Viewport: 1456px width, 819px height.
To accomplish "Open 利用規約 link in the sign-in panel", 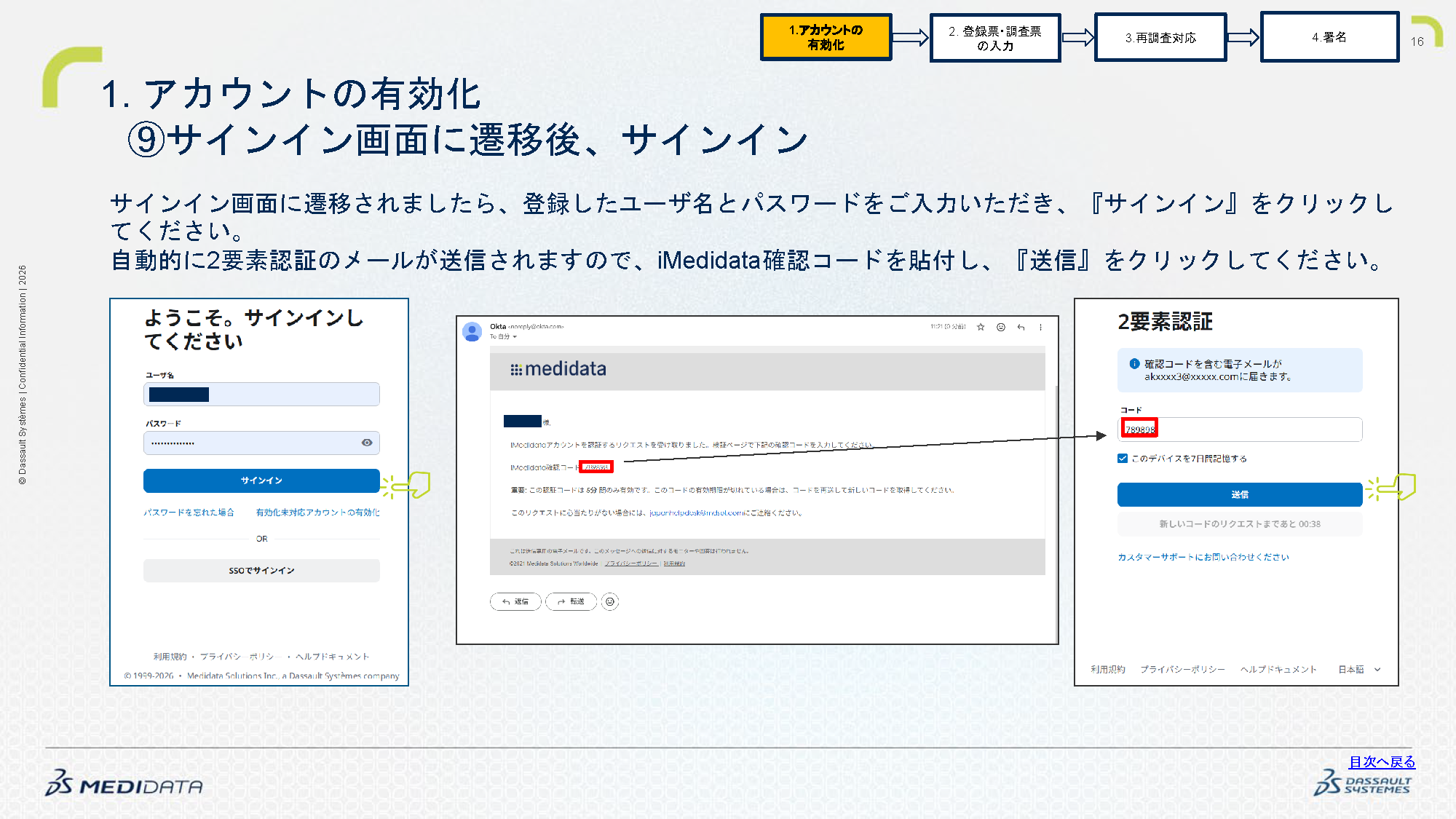I will point(170,657).
